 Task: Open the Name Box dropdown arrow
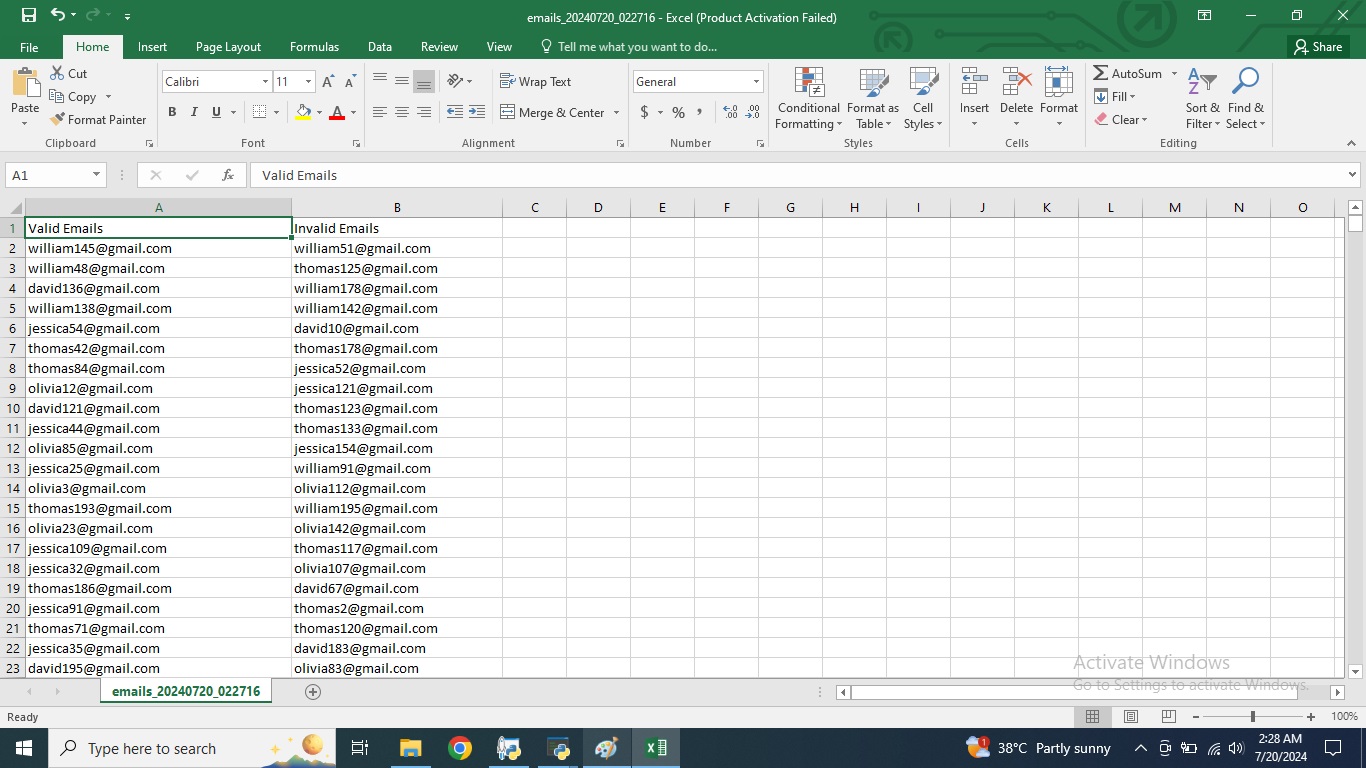click(x=96, y=175)
